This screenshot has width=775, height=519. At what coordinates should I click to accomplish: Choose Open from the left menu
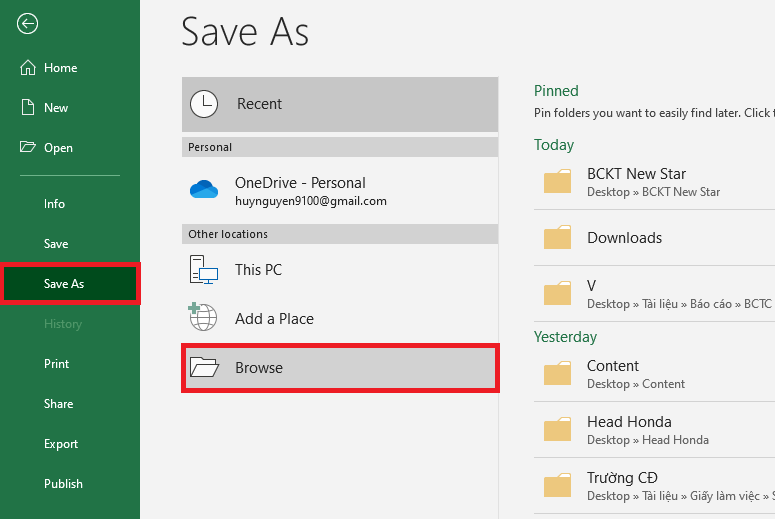(58, 148)
